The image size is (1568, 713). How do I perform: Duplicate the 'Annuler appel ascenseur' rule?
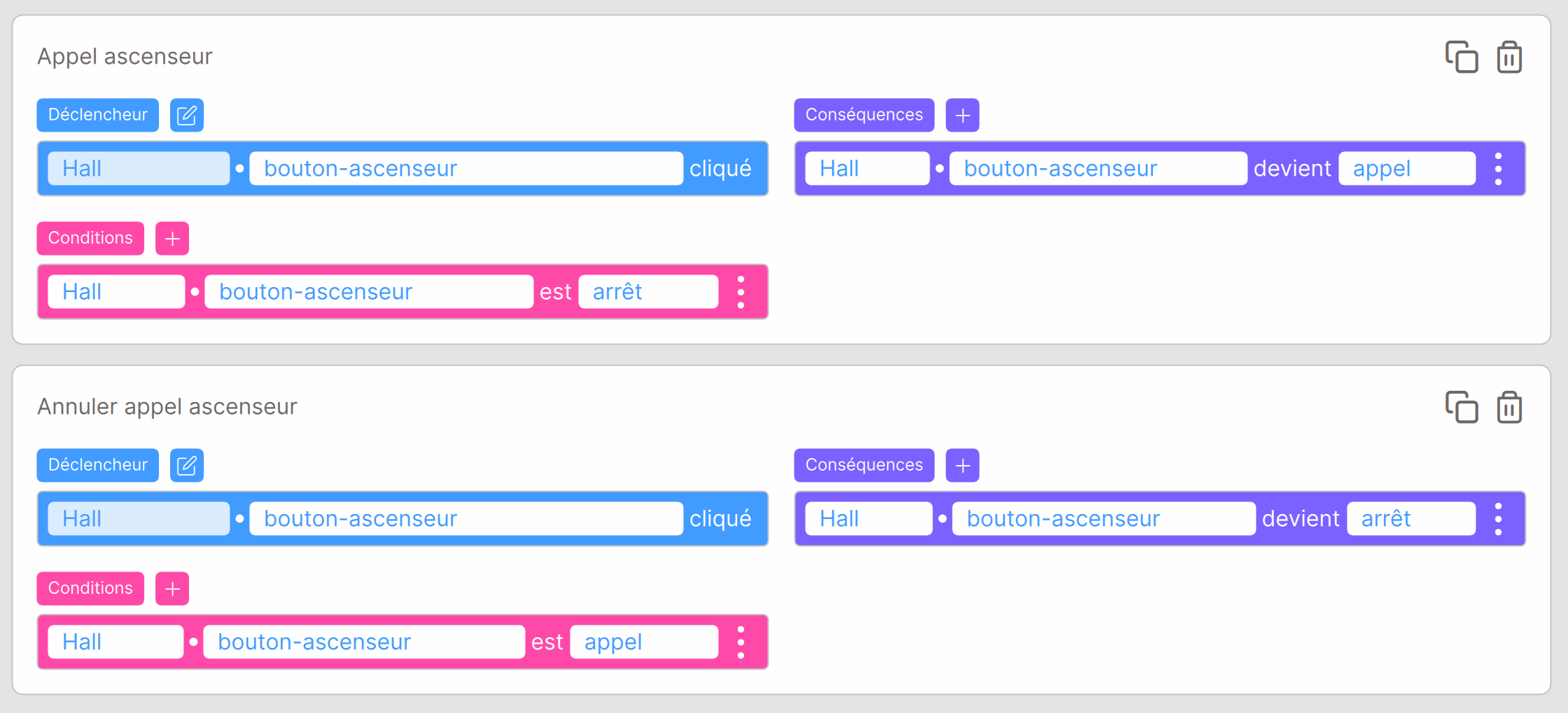click(1462, 407)
